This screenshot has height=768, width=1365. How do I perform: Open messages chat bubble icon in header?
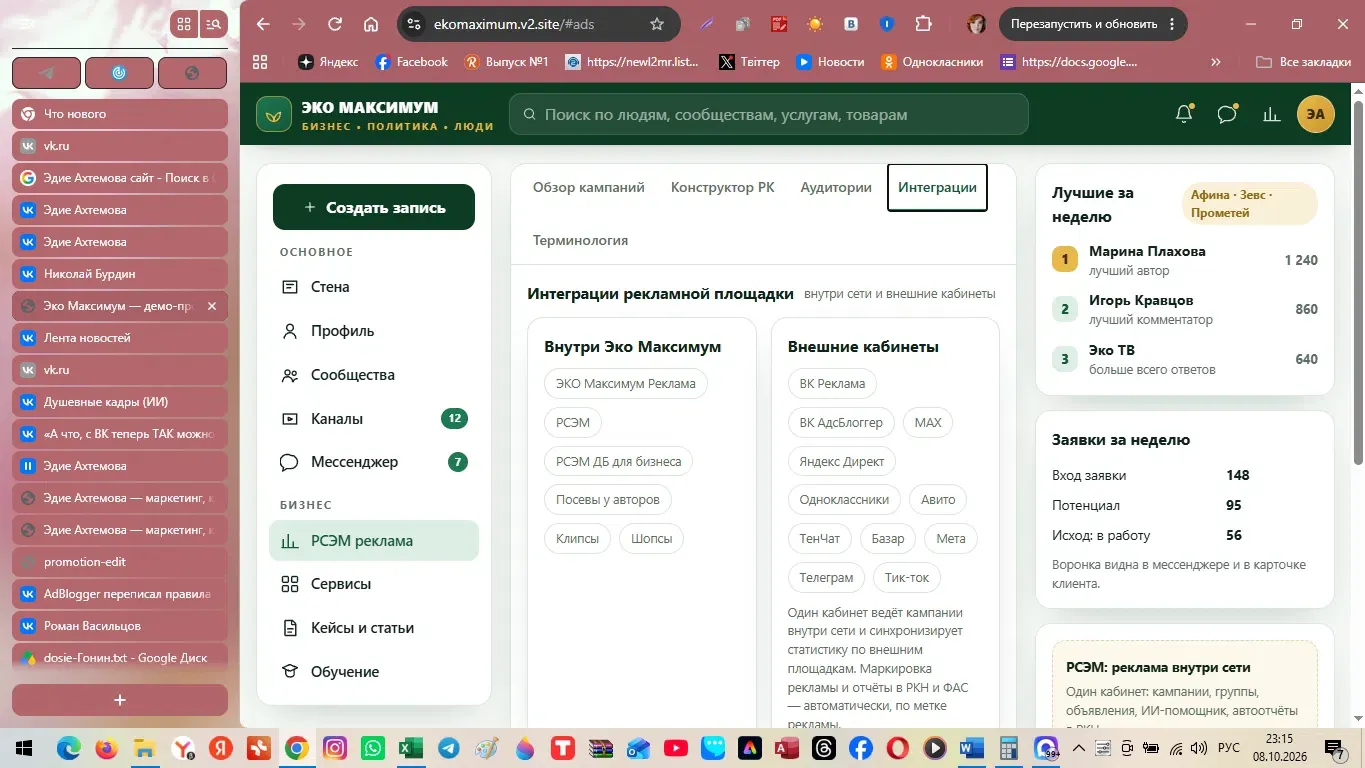pyautogui.click(x=1228, y=114)
